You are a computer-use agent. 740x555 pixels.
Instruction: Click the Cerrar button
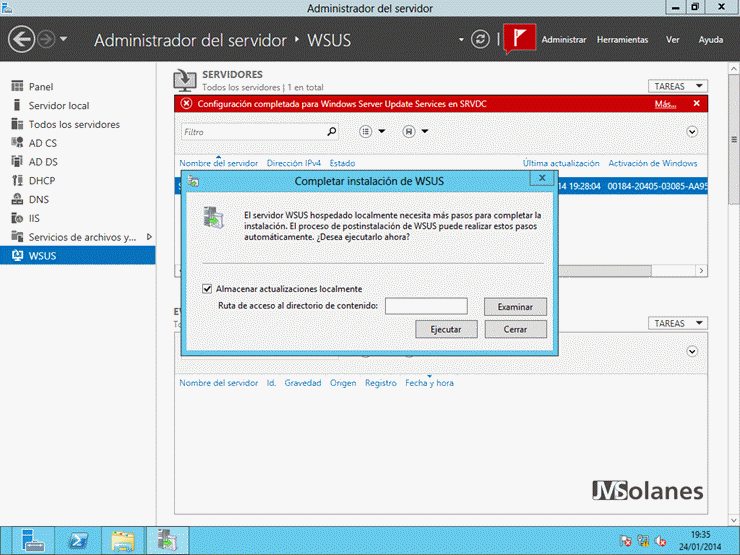click(515, 329)
